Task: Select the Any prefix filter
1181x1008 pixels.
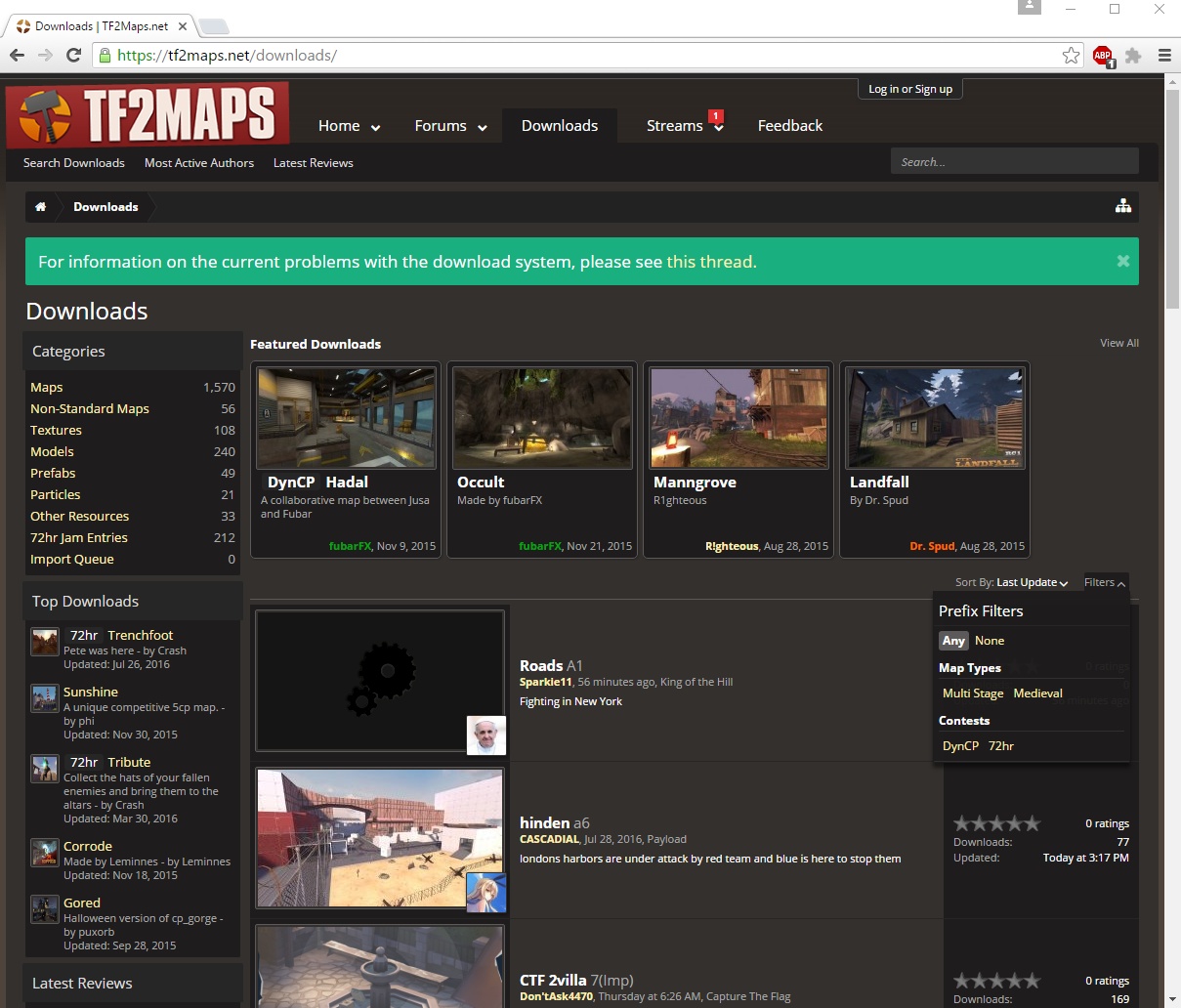Action: 954,641
